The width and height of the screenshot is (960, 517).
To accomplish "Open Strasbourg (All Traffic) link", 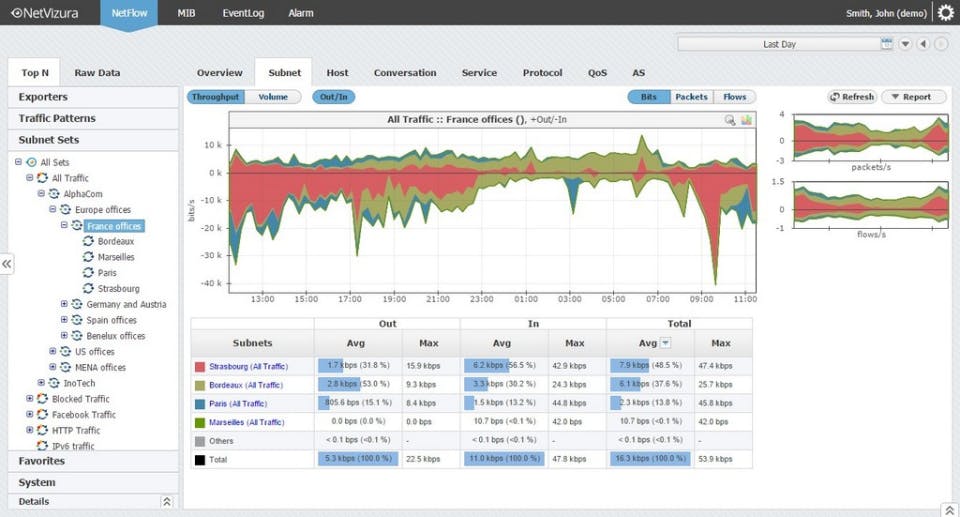I will pyautogui.click(x=249, y=366).
